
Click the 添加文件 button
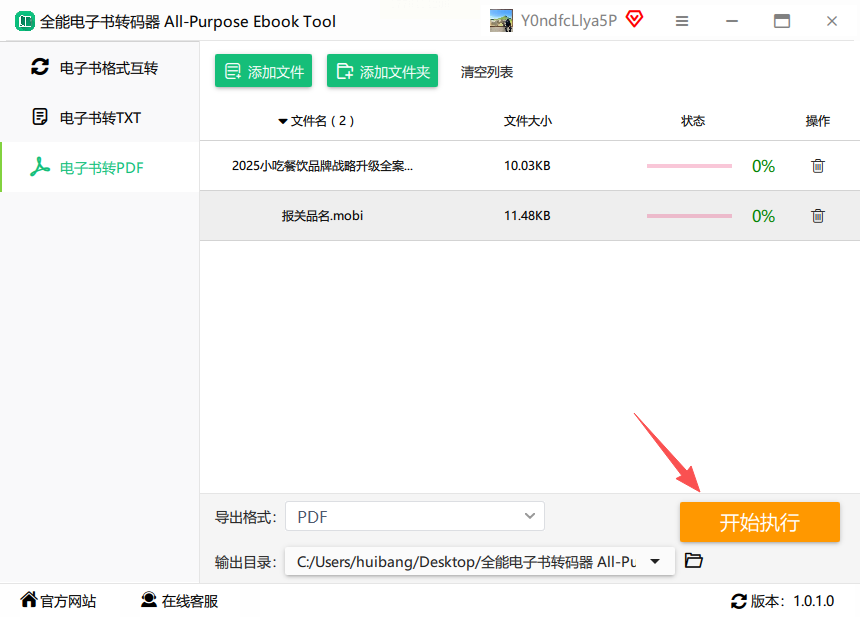263,71
